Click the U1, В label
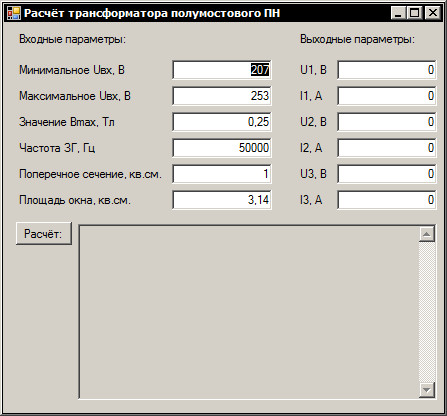Screen dimensions: 447x416 click(313, 70)
